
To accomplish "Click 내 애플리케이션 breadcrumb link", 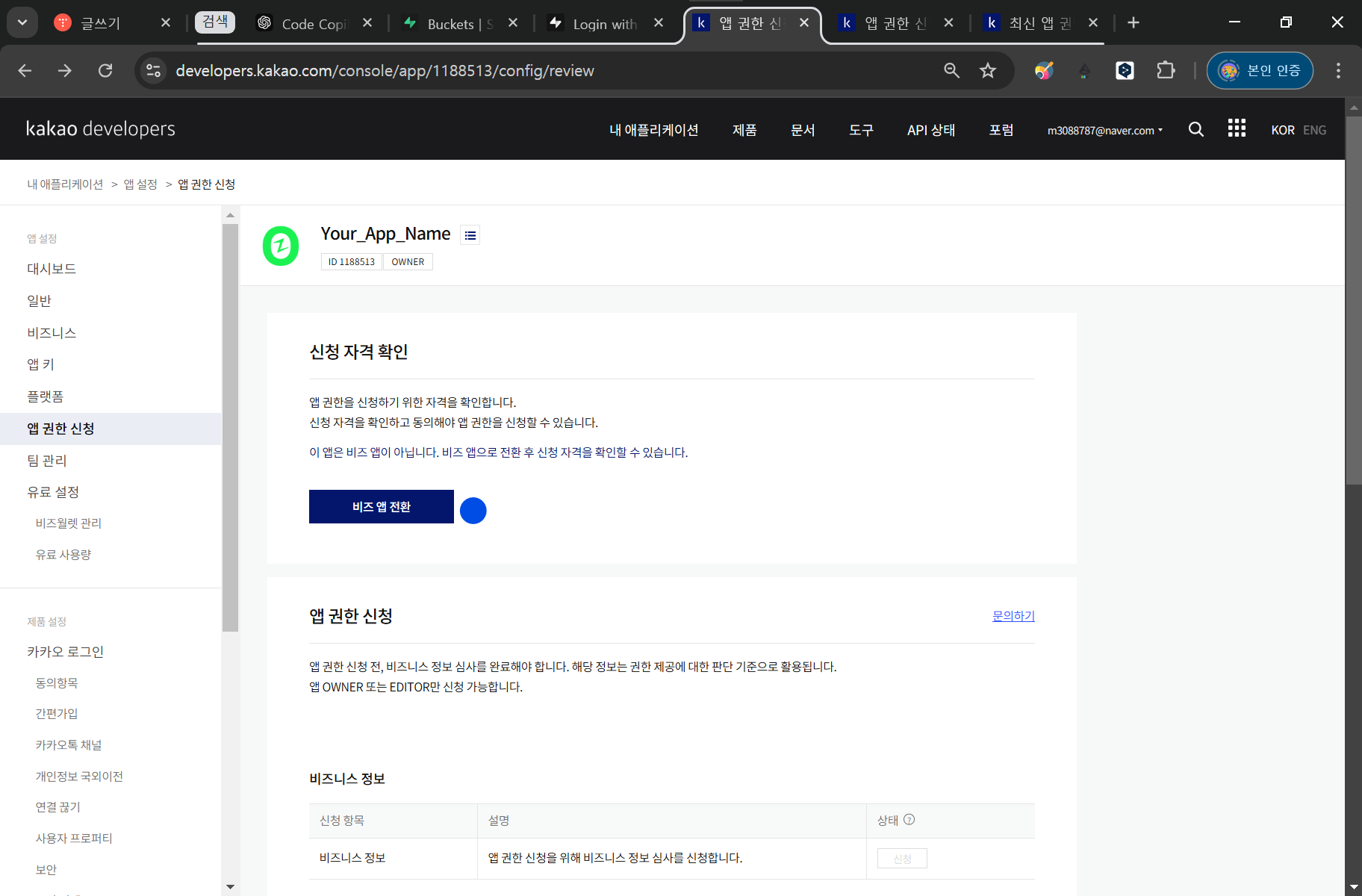I will click(66, 184).
